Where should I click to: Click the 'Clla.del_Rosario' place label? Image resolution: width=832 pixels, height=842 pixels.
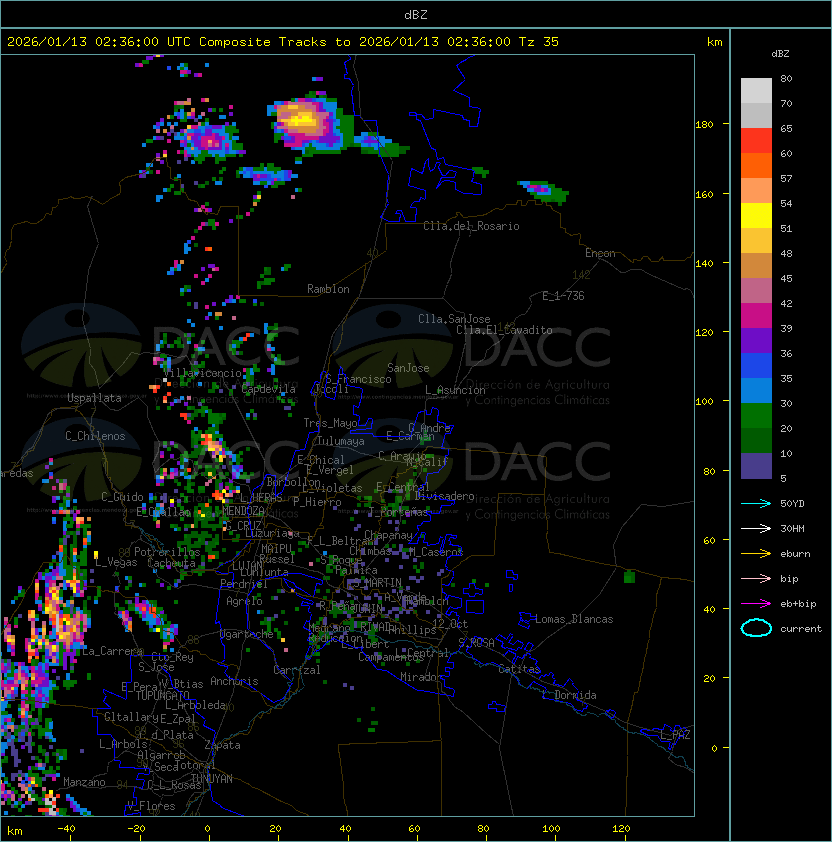[471, 226]
